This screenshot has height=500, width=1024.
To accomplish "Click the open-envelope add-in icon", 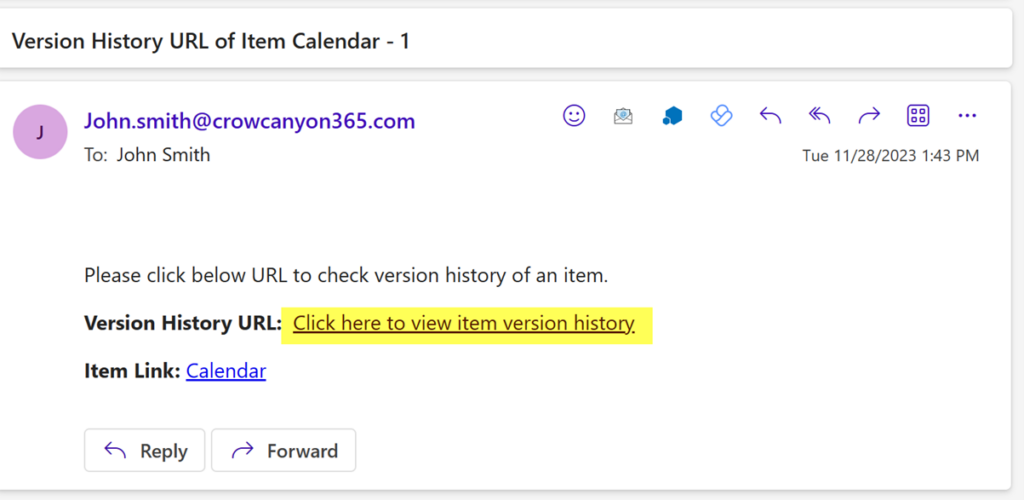I will pos(623,117).
